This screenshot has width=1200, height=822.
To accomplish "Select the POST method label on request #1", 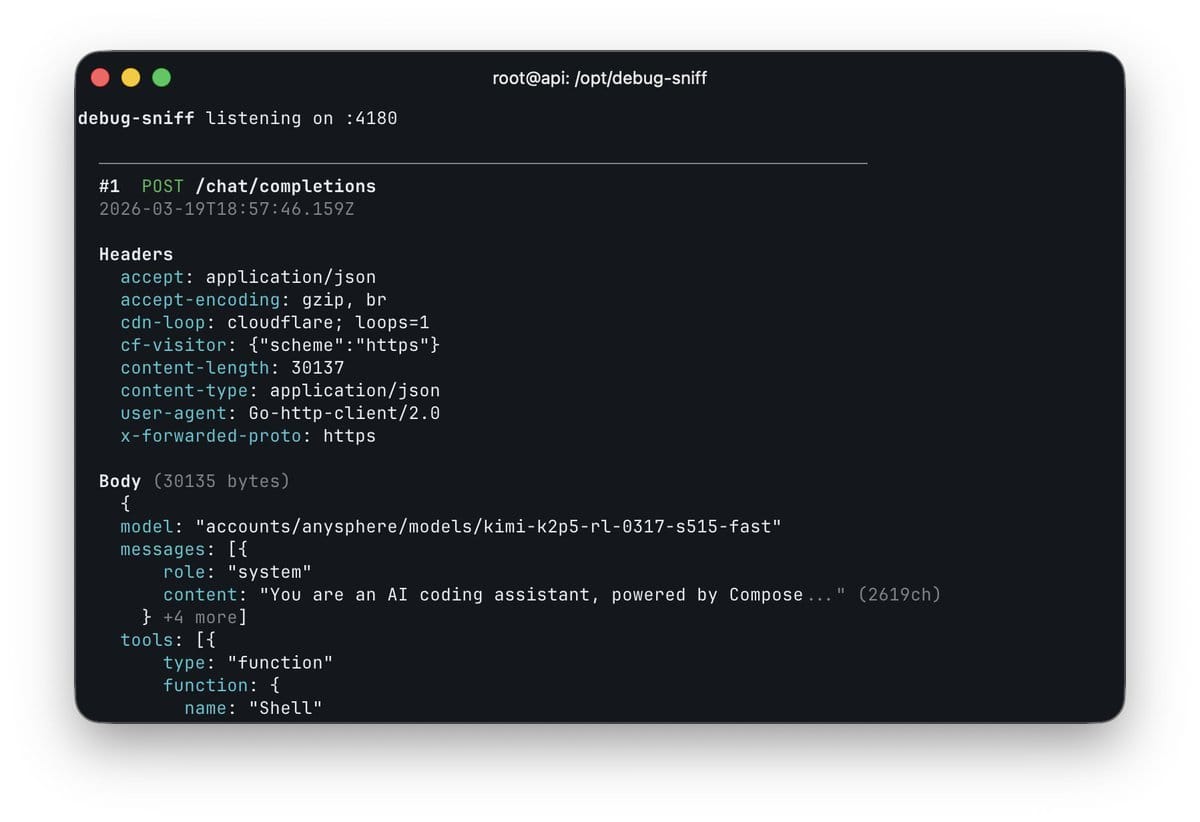I will pyautogui.click(x=163, y=186).
